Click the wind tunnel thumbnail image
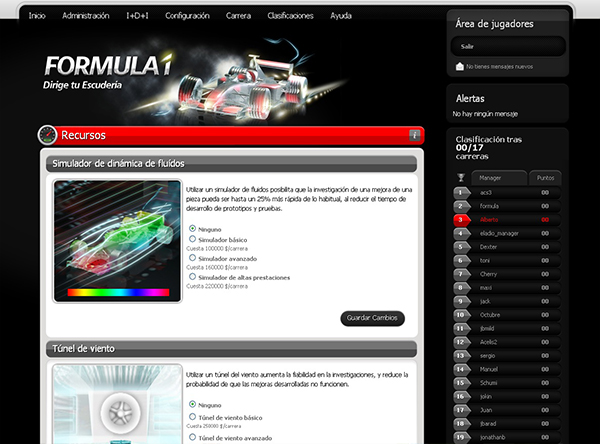This screenshot has width=600, height=444. click(x=117, y=404)
